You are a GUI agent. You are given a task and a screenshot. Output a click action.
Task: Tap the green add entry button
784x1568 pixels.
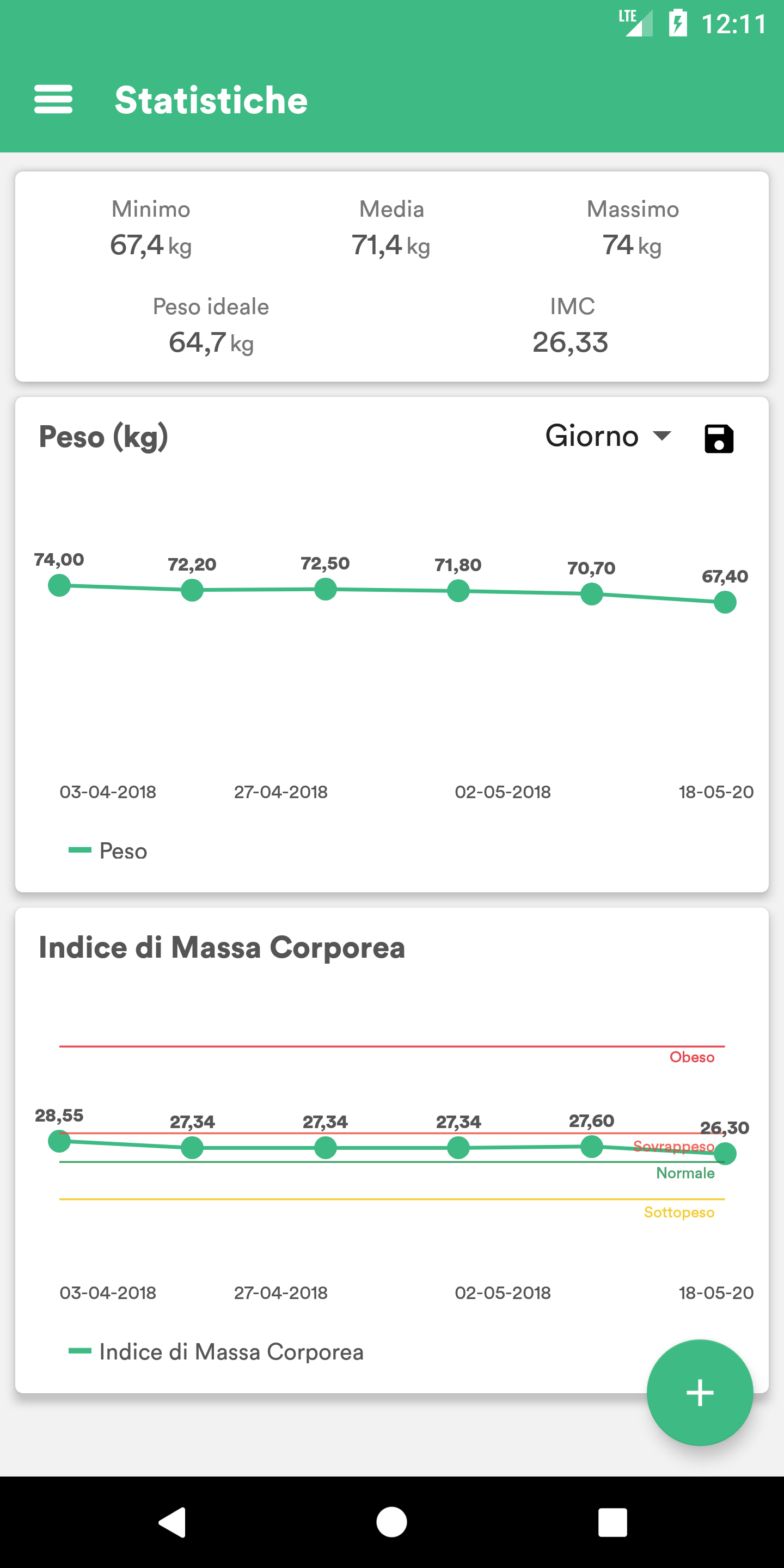(700, 1393)
